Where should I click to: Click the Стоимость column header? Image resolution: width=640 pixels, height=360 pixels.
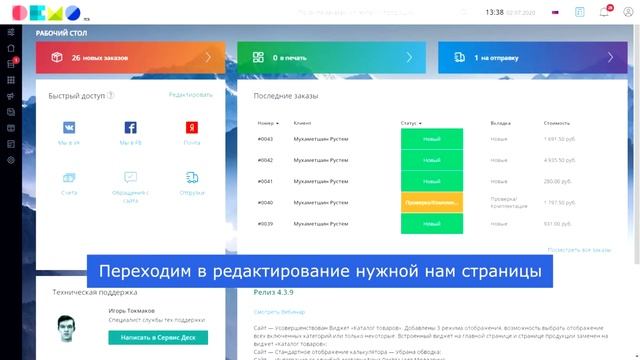click(x=557, y=123)
